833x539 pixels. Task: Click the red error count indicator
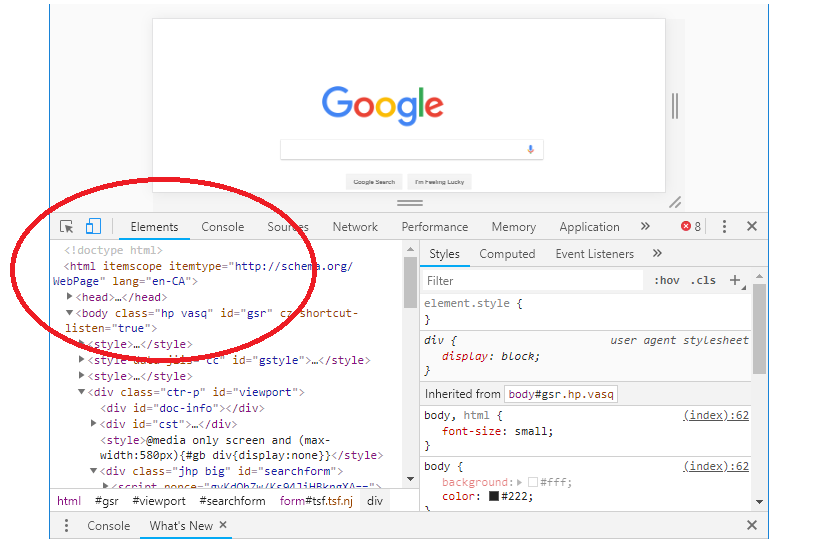click(691, 227)
